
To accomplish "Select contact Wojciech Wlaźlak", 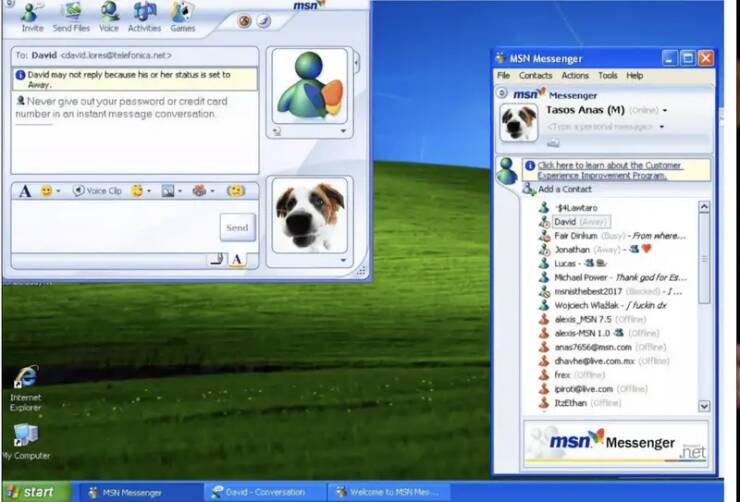I will (603, 305).
